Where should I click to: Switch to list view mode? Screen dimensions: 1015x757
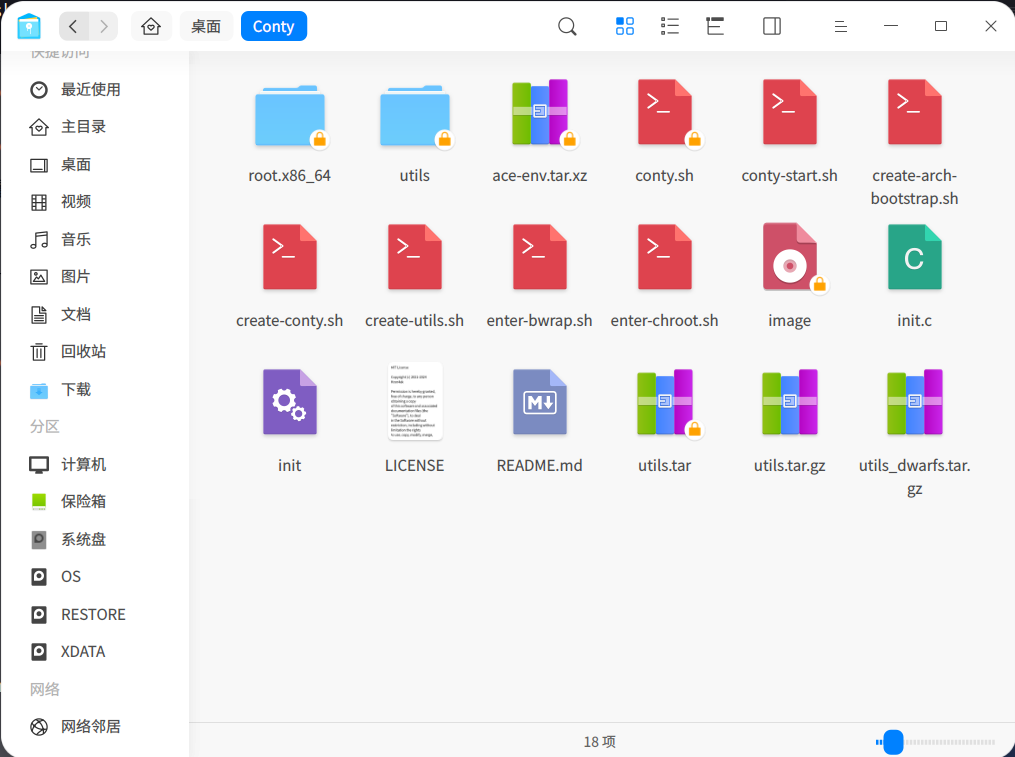click(x=670, y=27)
